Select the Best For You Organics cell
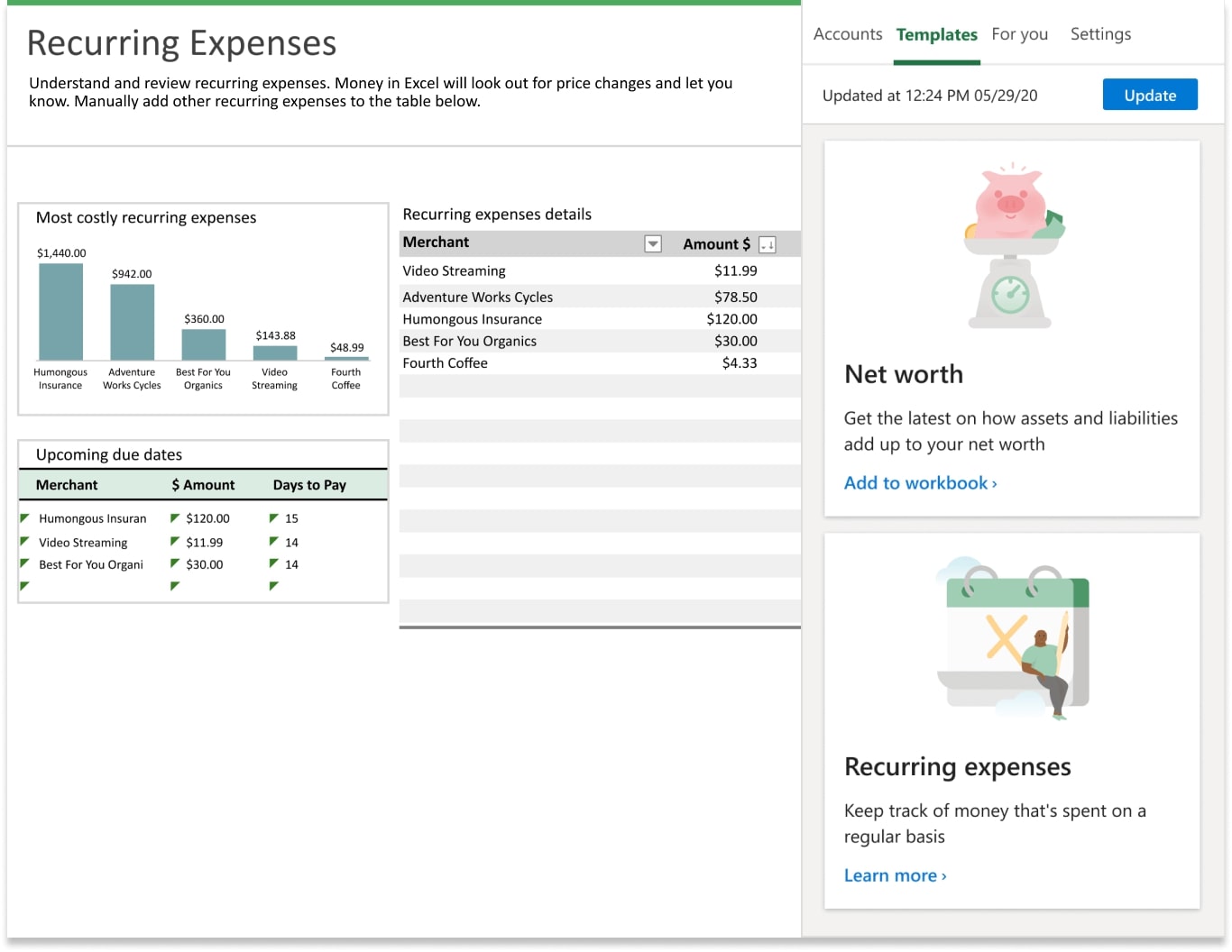 click(469, 341)
